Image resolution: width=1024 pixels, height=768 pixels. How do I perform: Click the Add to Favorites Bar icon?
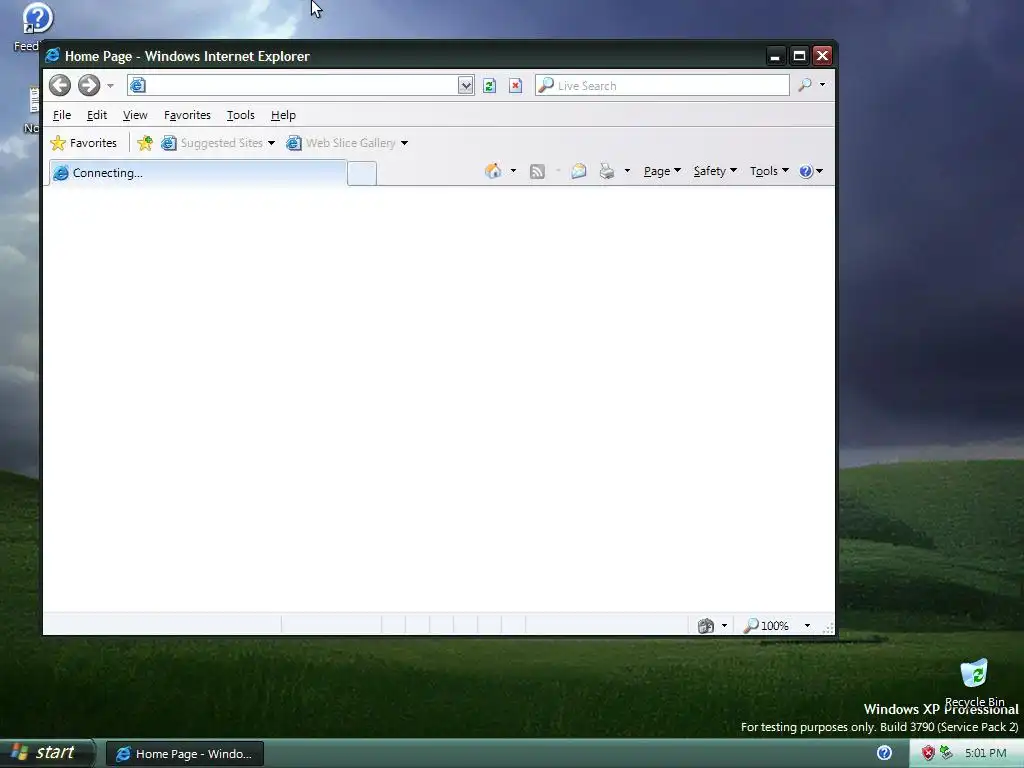(145, 143)
